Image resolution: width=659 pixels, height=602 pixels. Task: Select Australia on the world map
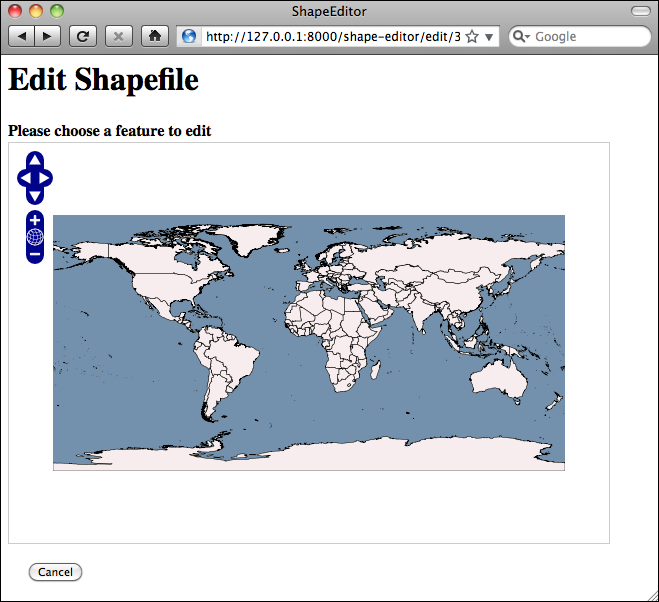point(499,379)
